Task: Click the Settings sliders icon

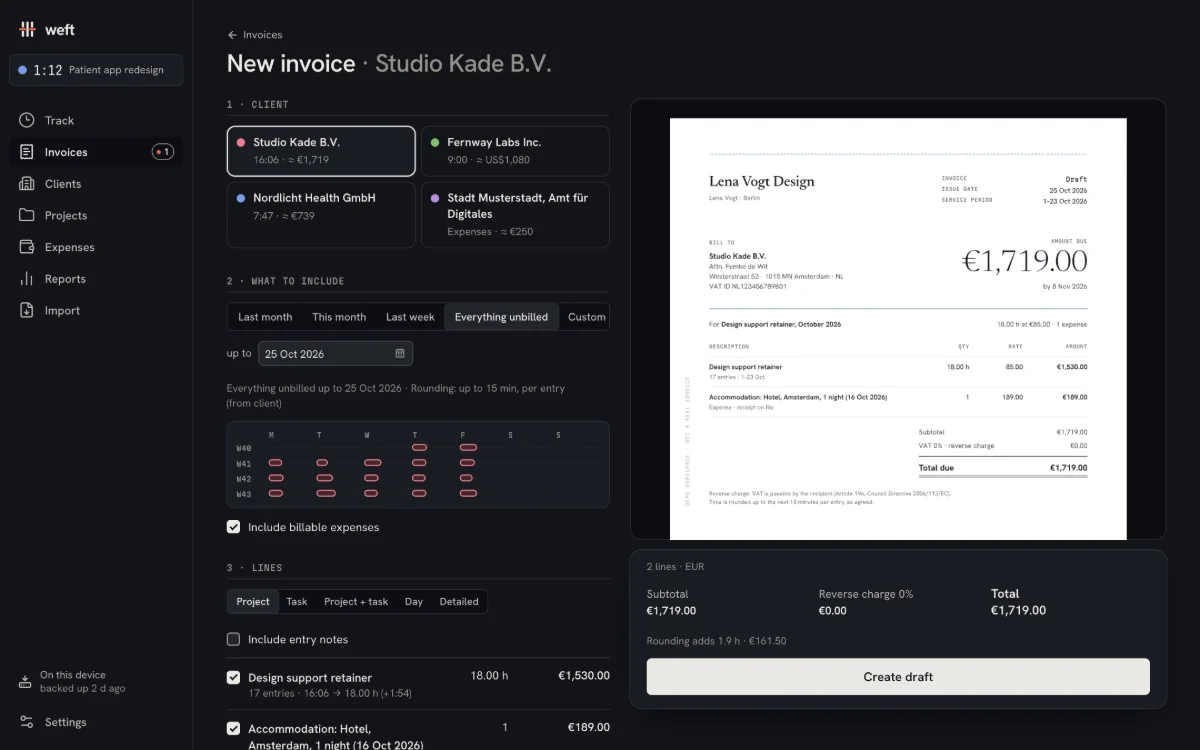Action: coord(27,722)
